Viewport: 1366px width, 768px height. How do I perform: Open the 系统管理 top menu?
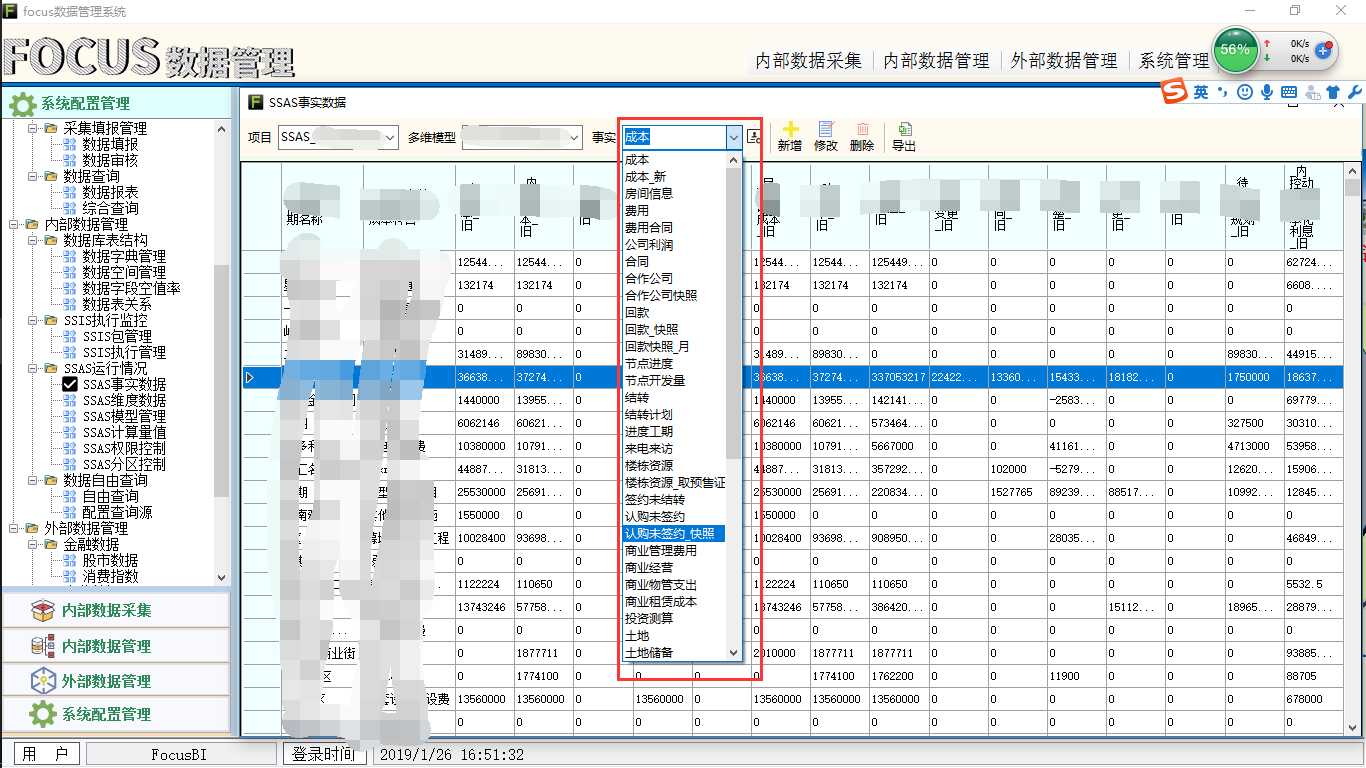point(1174,61)
